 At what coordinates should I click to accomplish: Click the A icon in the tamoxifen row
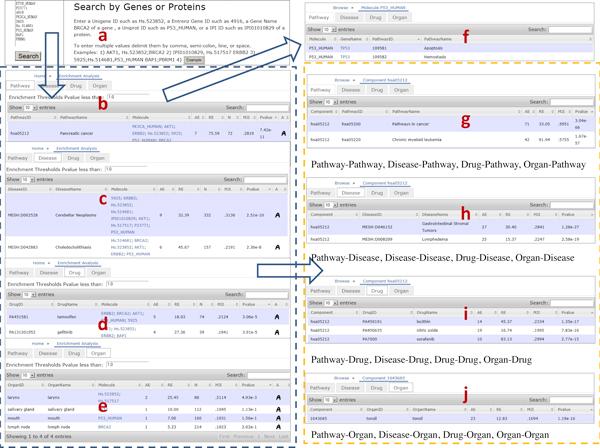pyautogui.click(x=277, y=317)
